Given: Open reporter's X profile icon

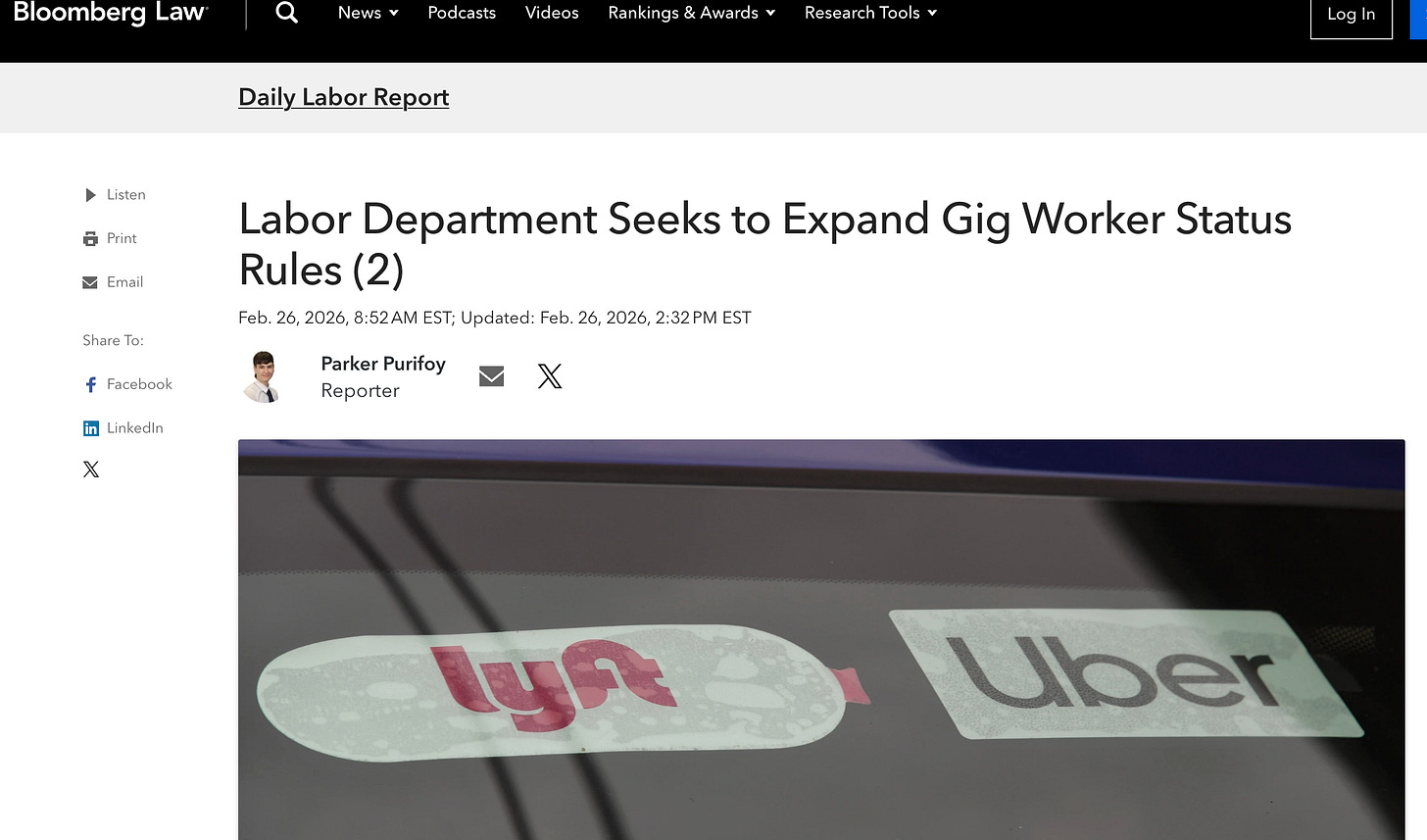Looking at the screenshot, I should coord(550,376).
